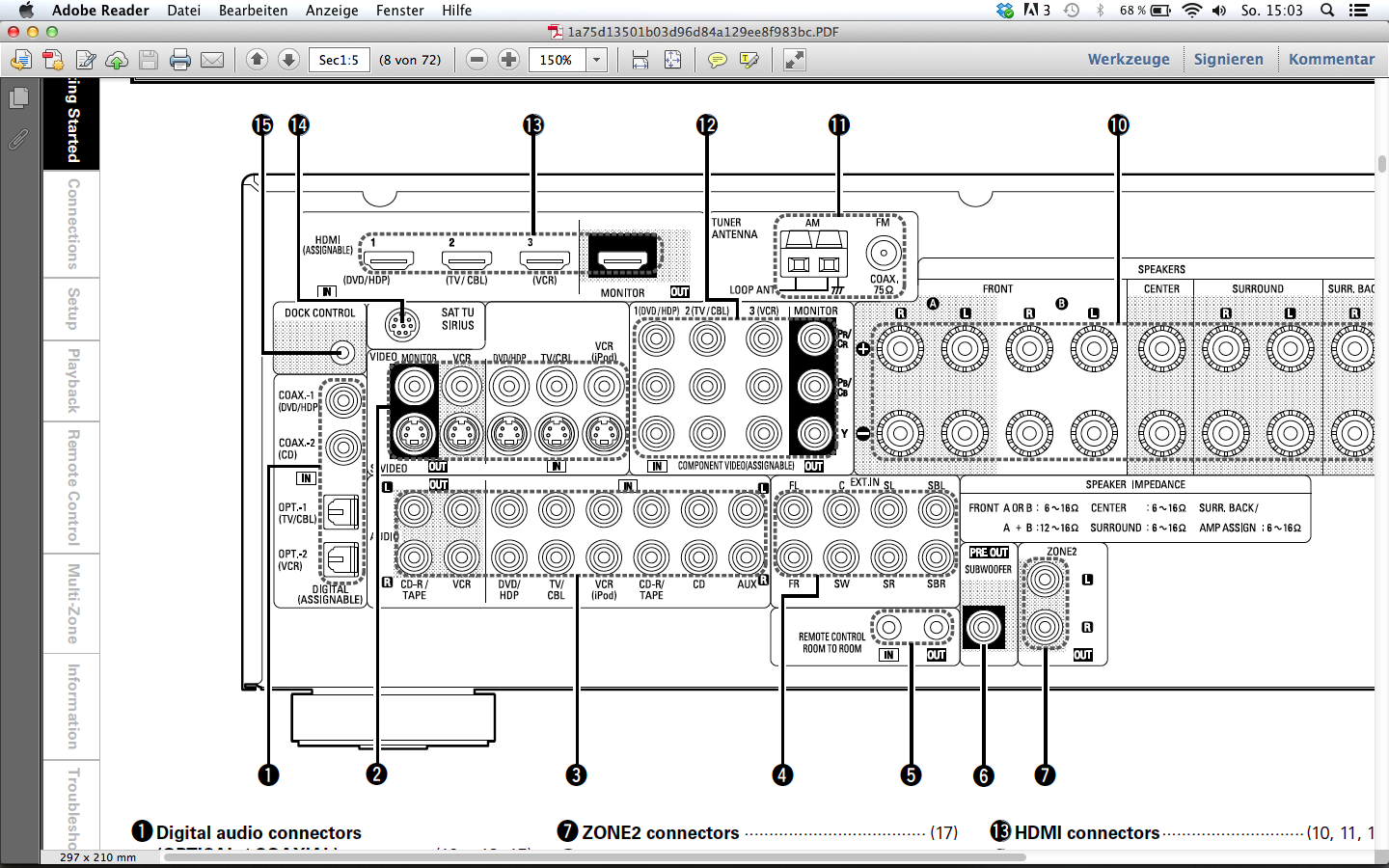Click the Digital audio connectors heading

pos(259,832)
